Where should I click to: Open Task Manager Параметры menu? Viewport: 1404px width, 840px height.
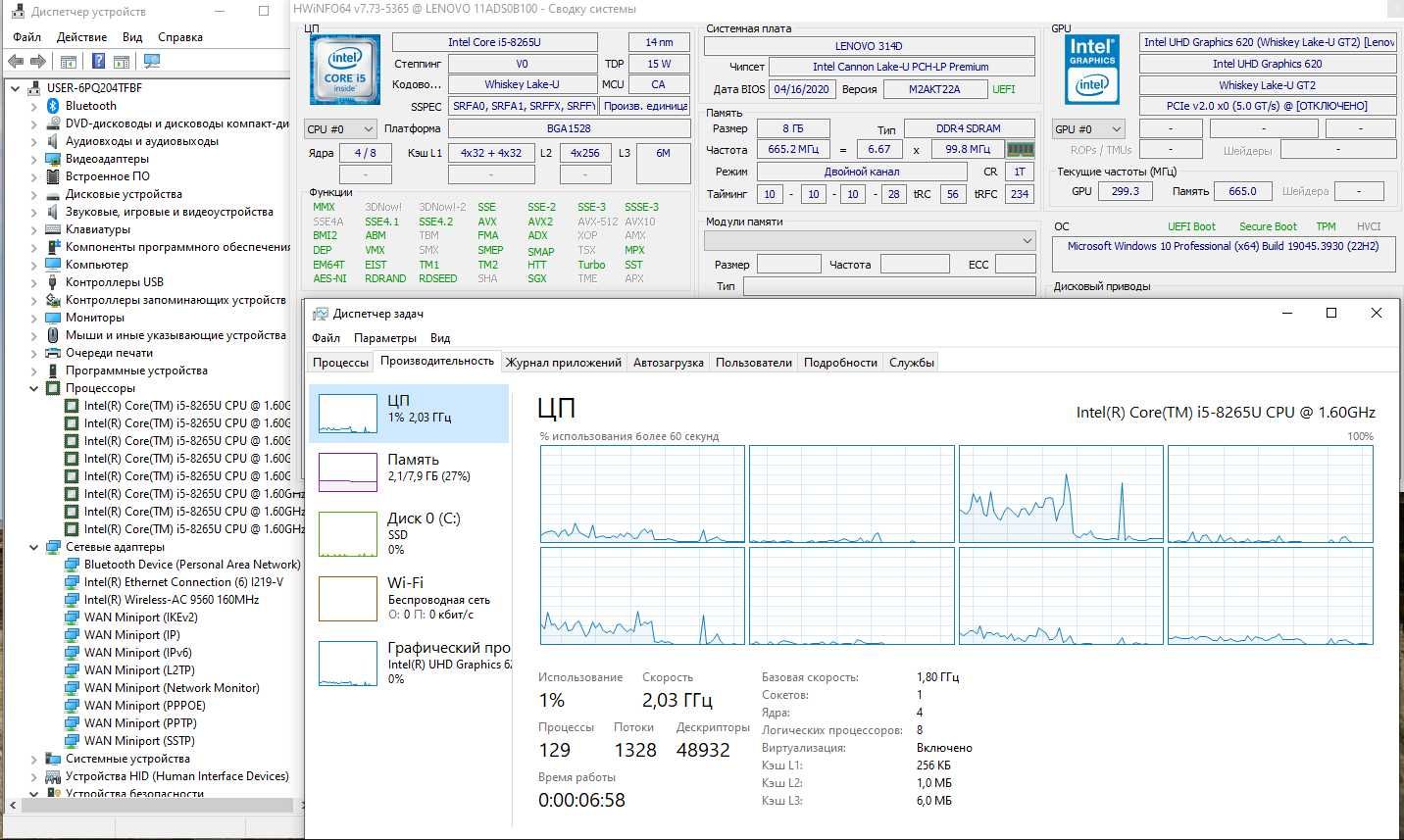(385, 338)
